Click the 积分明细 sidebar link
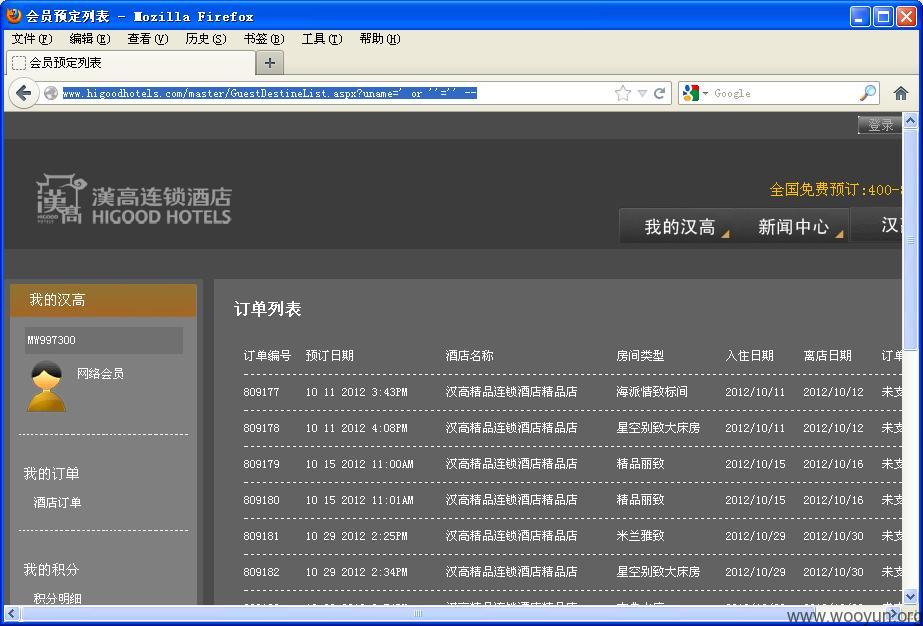 point(57,598)
